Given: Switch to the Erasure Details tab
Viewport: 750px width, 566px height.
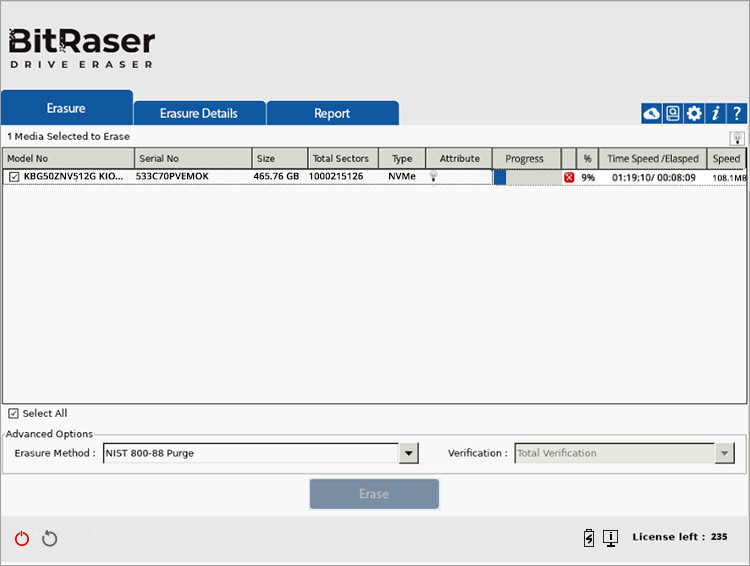Looking at the screenshot, I should (199, 113).
